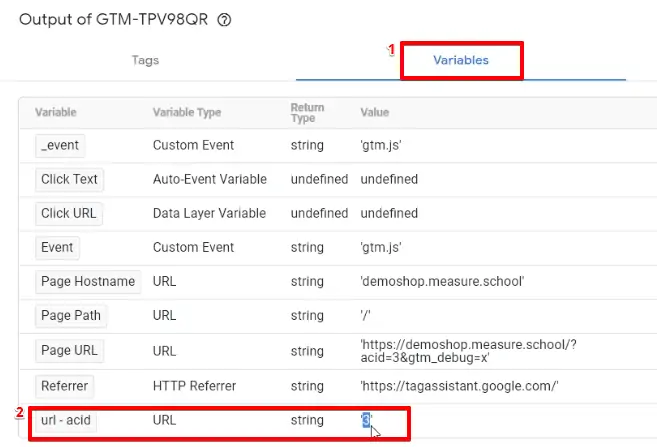Click the Variable Type column header
This screenshot has width=657, height=447.
click(x=187, y=112)
